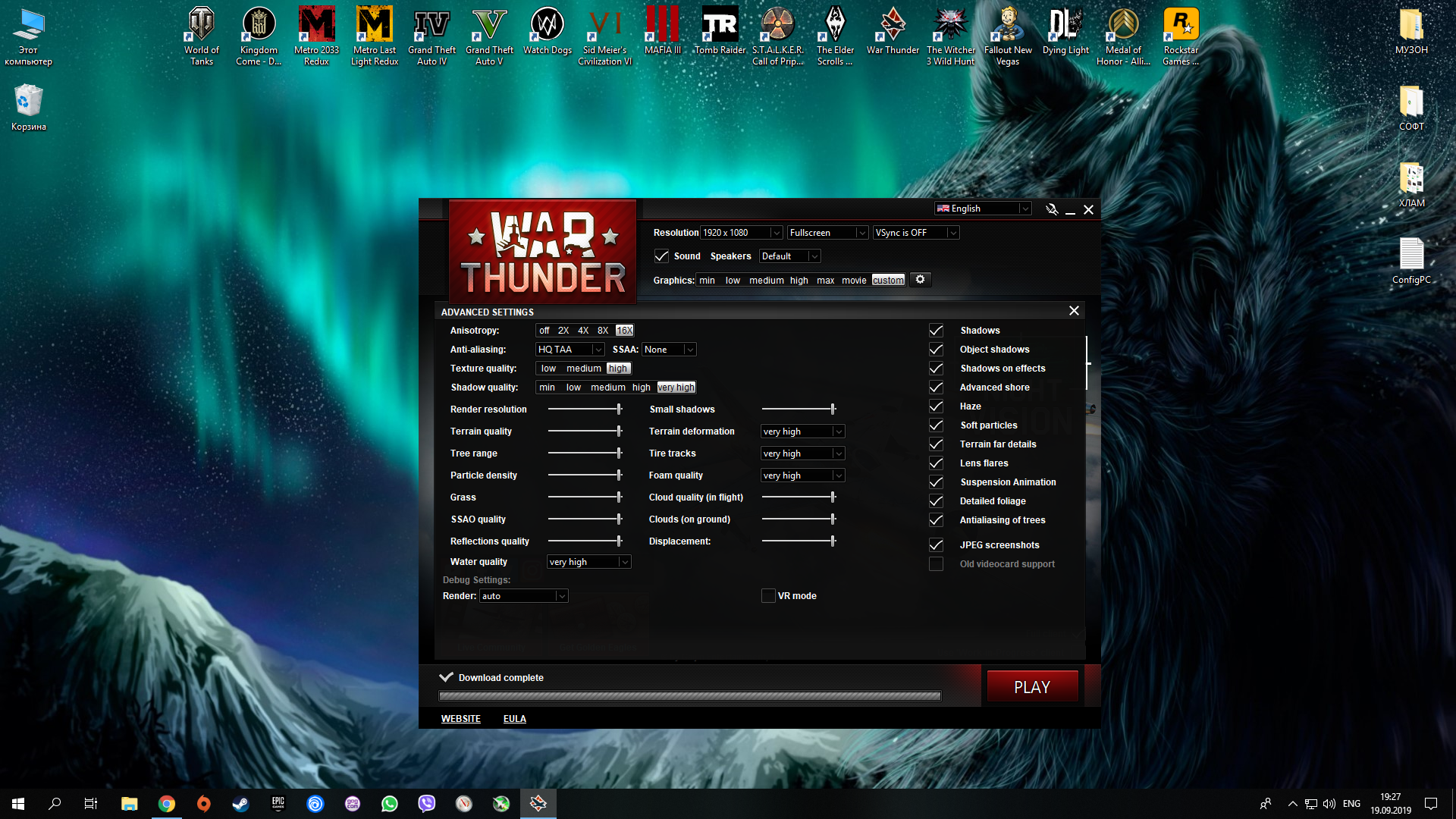Expand the SSAA dropdown
The image size is (1456, 819).
669,350
